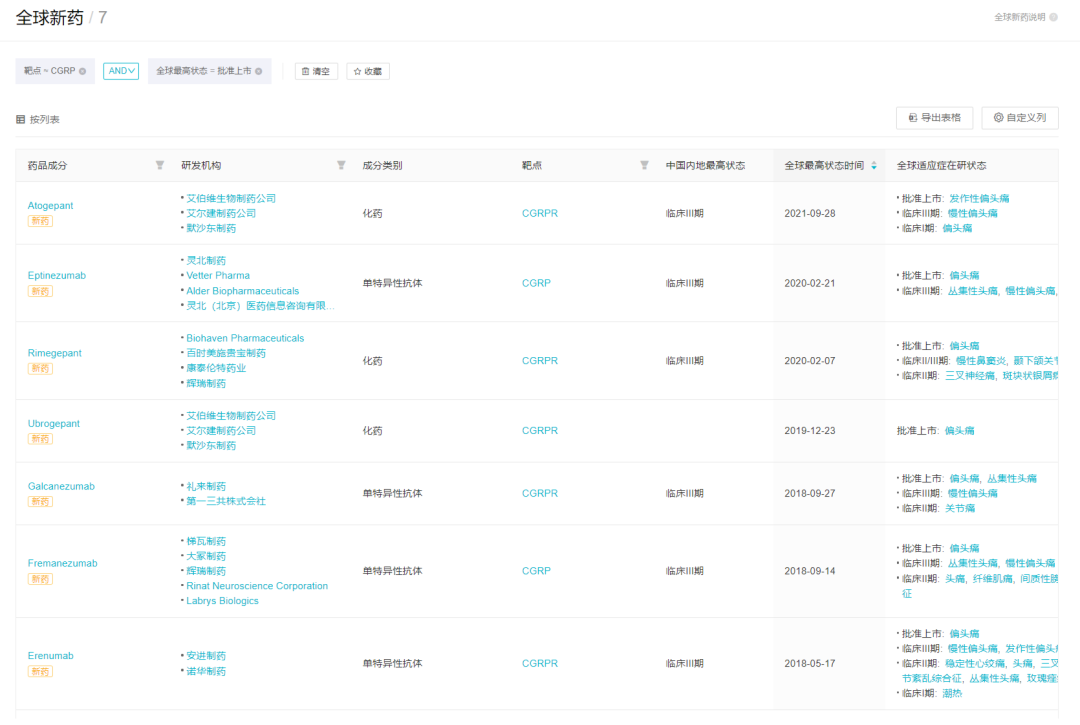Click the 清空 clear filters button
This screenshot has width=1080, height=725.
tap(316, 71)
